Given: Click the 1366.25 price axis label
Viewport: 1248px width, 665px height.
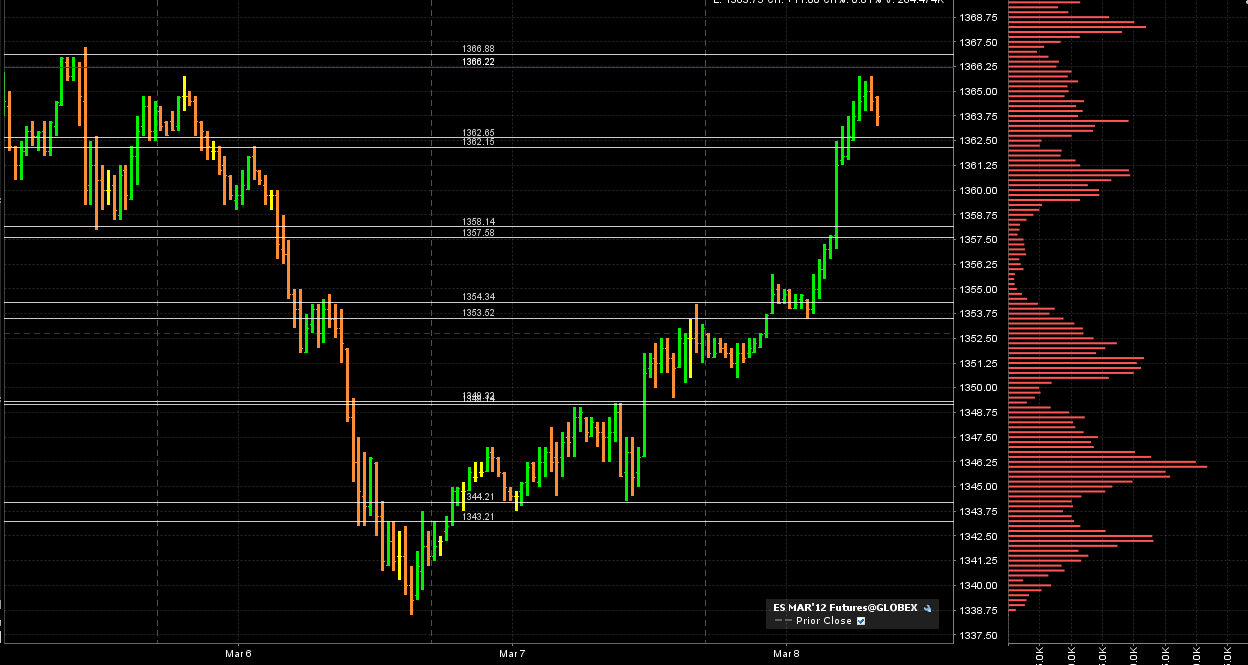Looking at the screenshot, I should [978, 67].
